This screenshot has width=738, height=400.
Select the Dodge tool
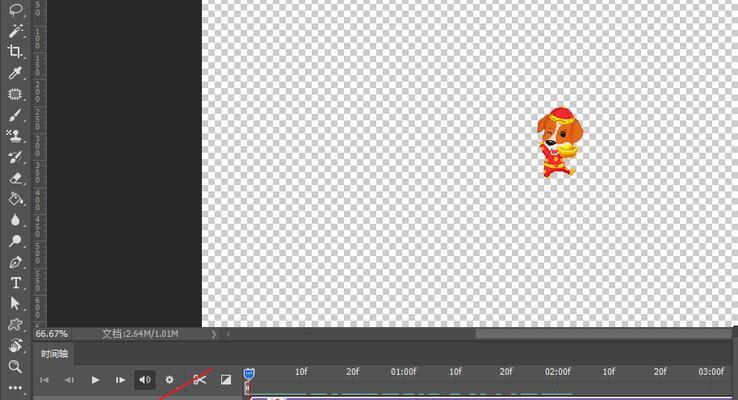click(15, 241)
